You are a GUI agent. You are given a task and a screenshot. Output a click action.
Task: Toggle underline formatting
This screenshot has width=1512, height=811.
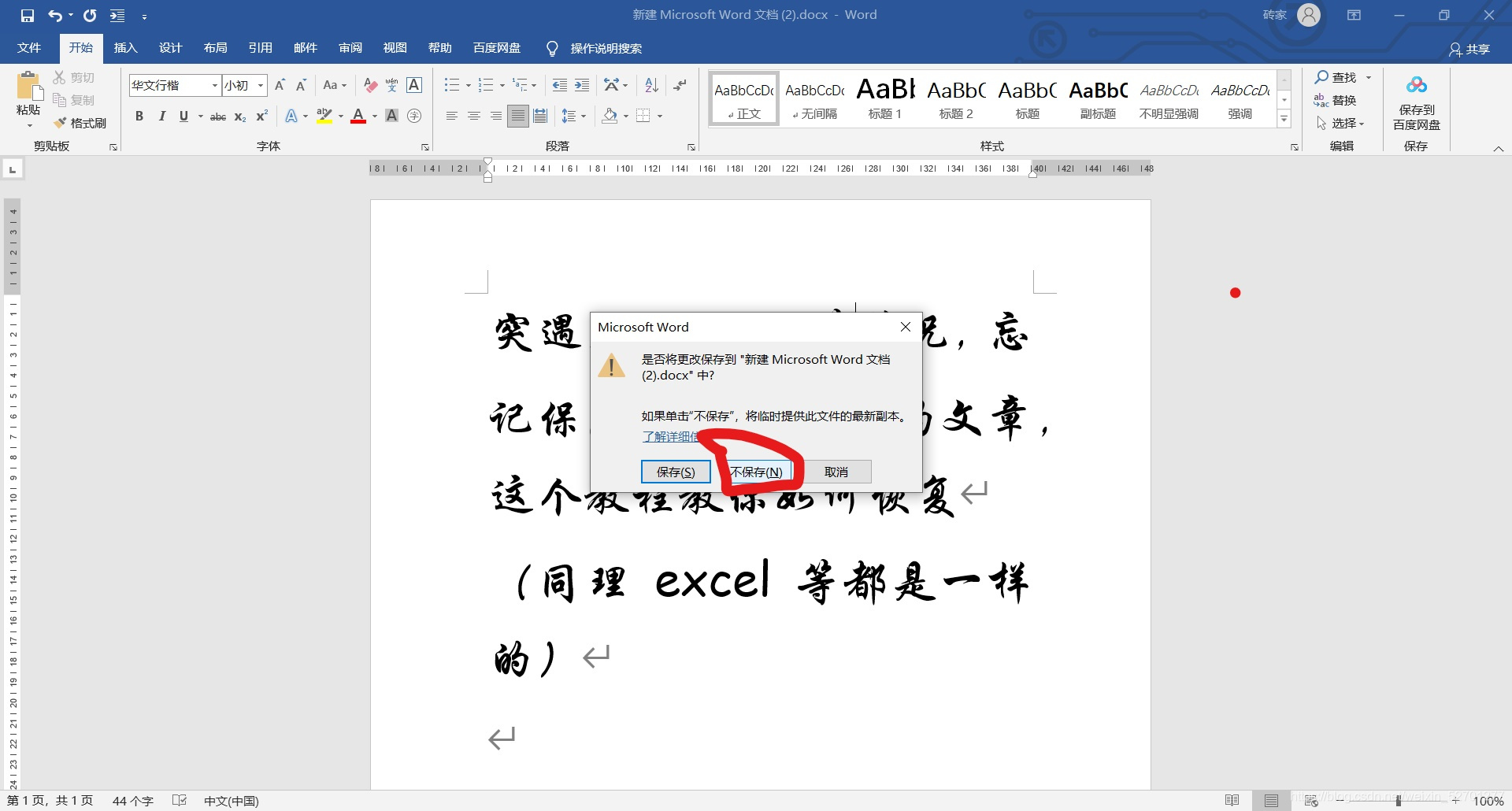pyautogui.click(x=183, y=117)
